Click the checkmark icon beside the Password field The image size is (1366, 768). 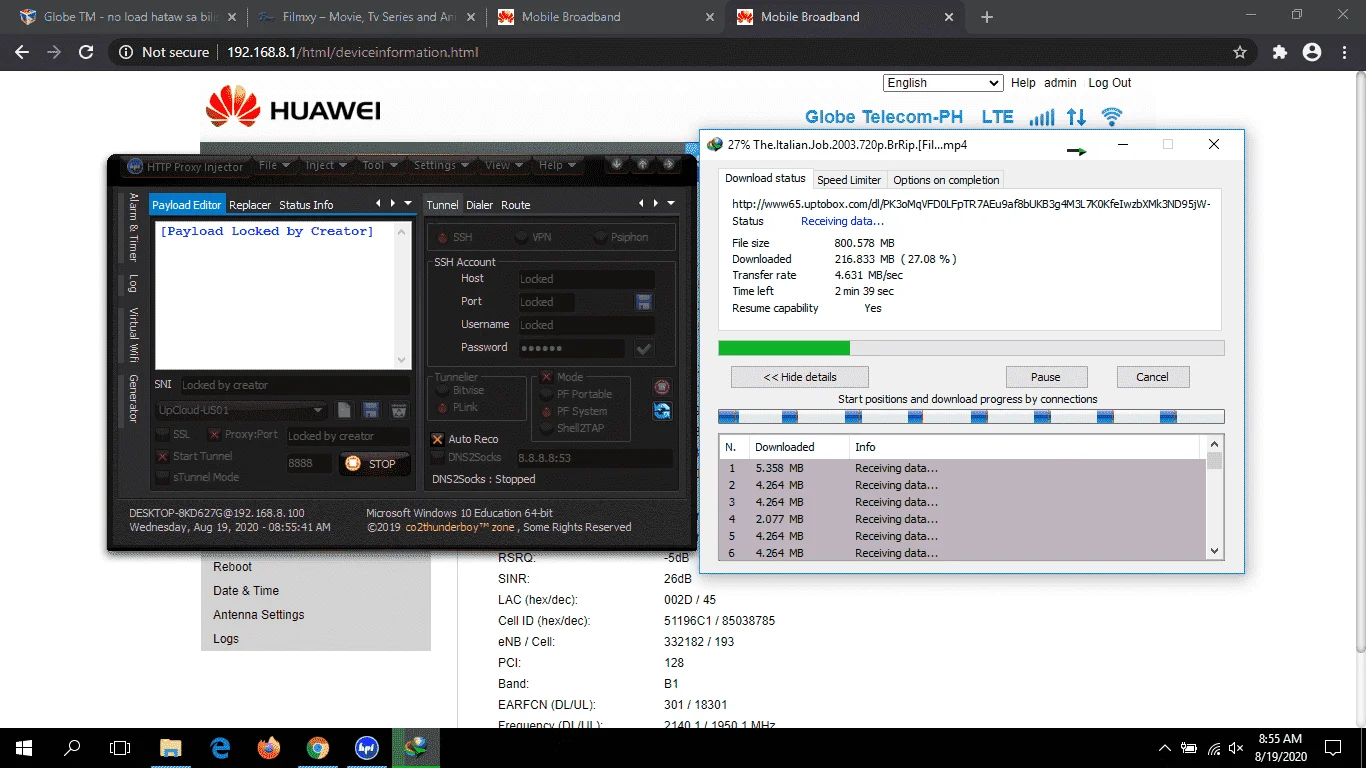click(644, 348)
